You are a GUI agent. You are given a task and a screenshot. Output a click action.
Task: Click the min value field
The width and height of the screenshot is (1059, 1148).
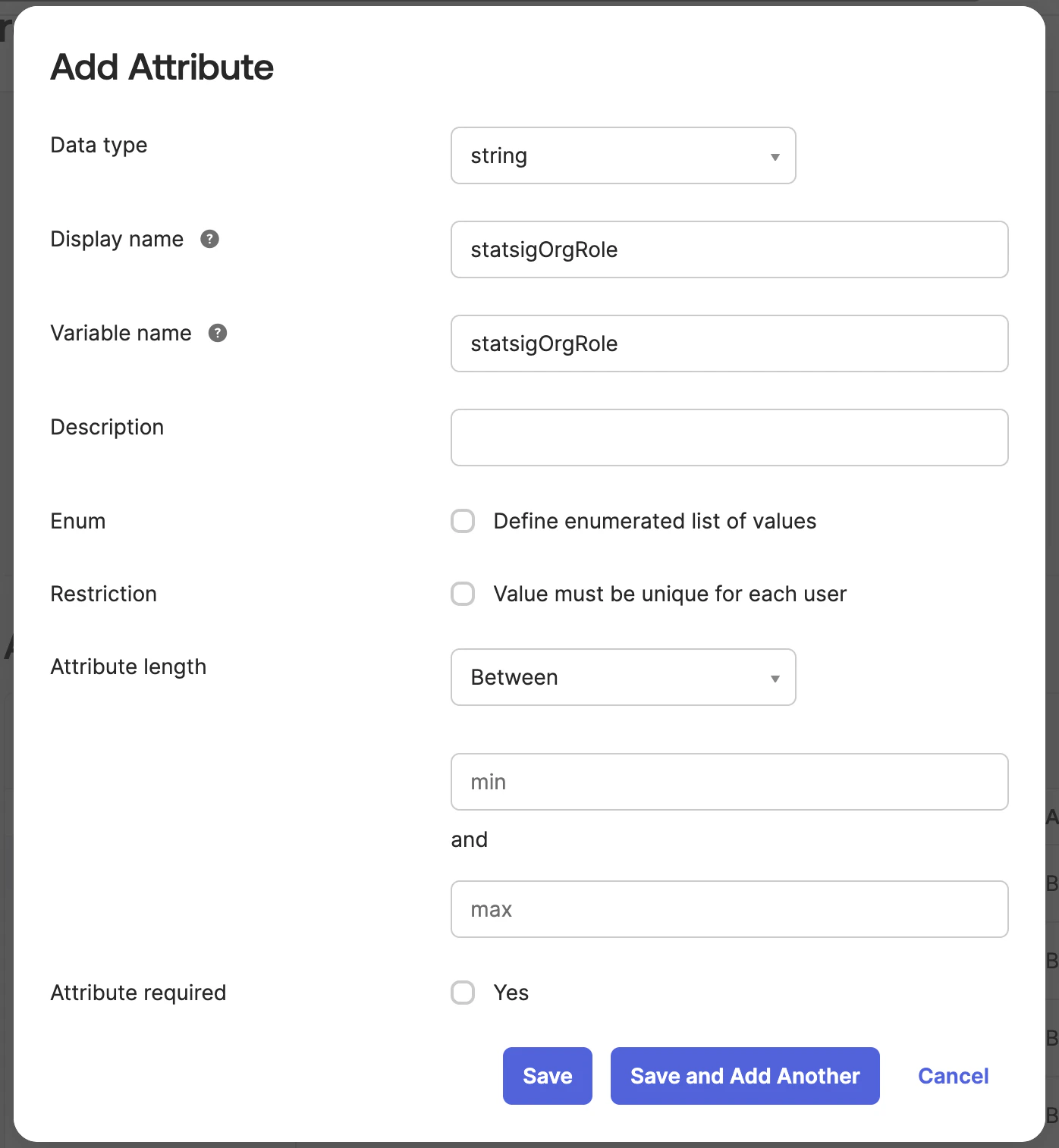tap(729, 782)
